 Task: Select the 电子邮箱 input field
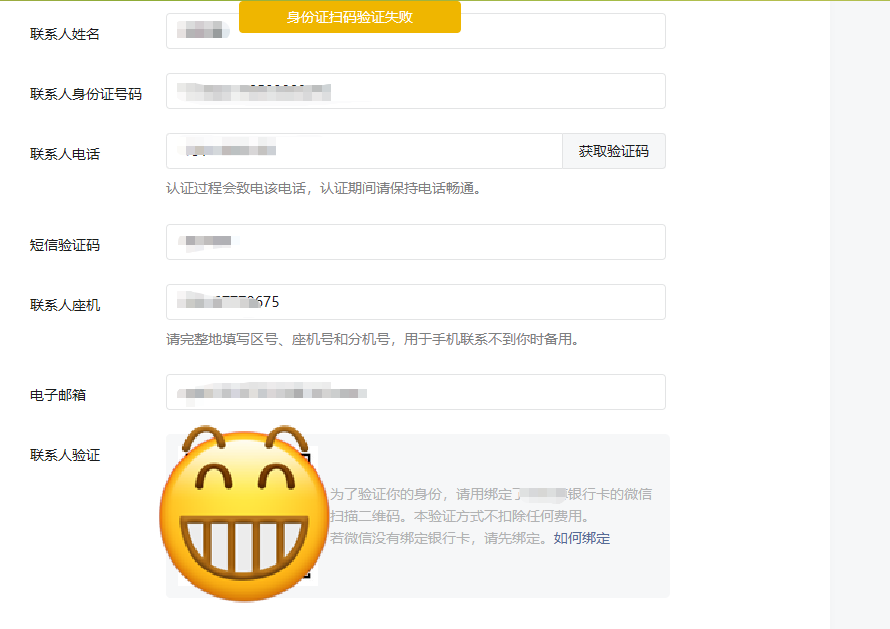click(415, 392)
